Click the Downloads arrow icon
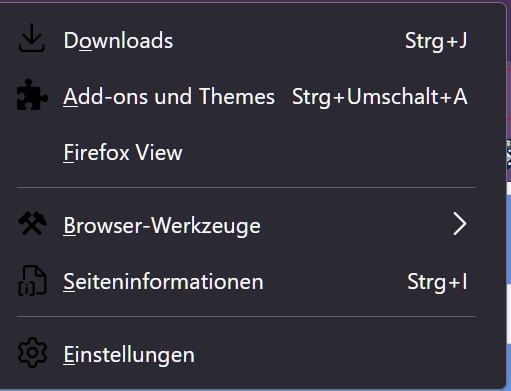The height and width of the screenshot is (391, 511). point(32,38)
